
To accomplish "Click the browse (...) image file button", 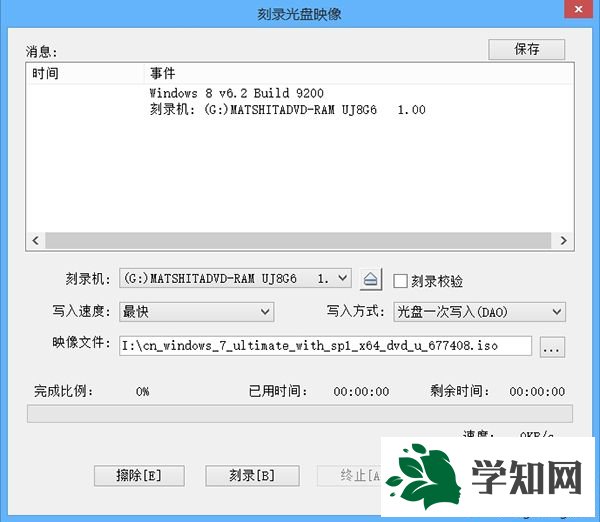I will pos(552,347).
